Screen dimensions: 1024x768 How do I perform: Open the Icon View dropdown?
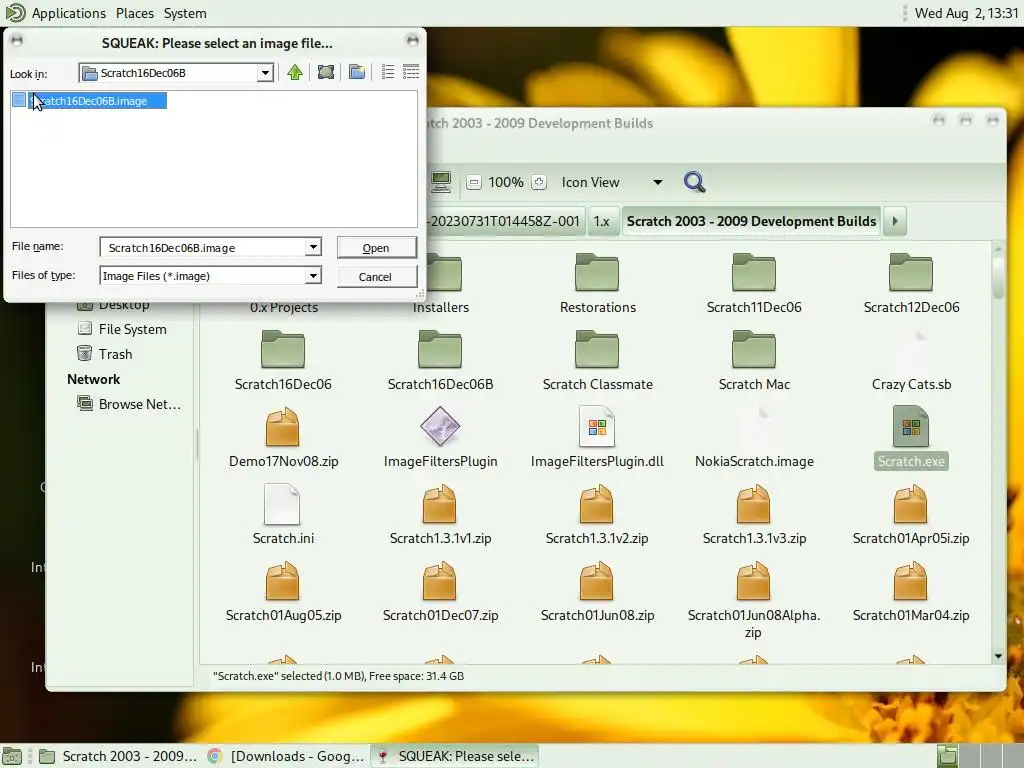point(612,182)
